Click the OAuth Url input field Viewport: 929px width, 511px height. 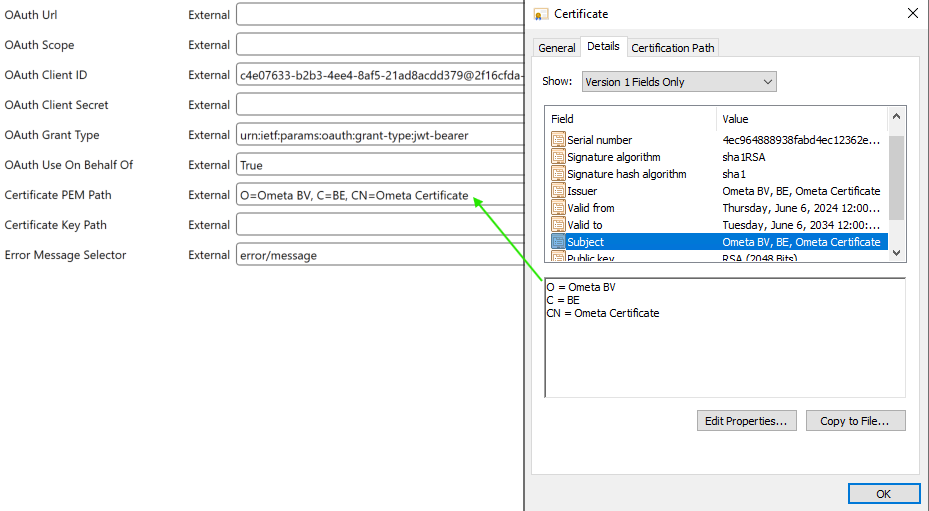(380, 15)
